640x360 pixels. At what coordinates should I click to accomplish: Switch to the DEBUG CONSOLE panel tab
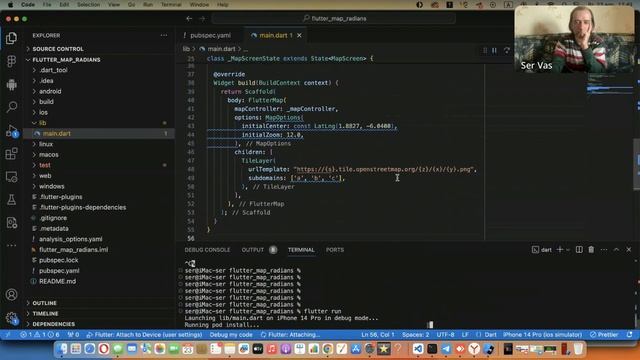pos(207,250)
